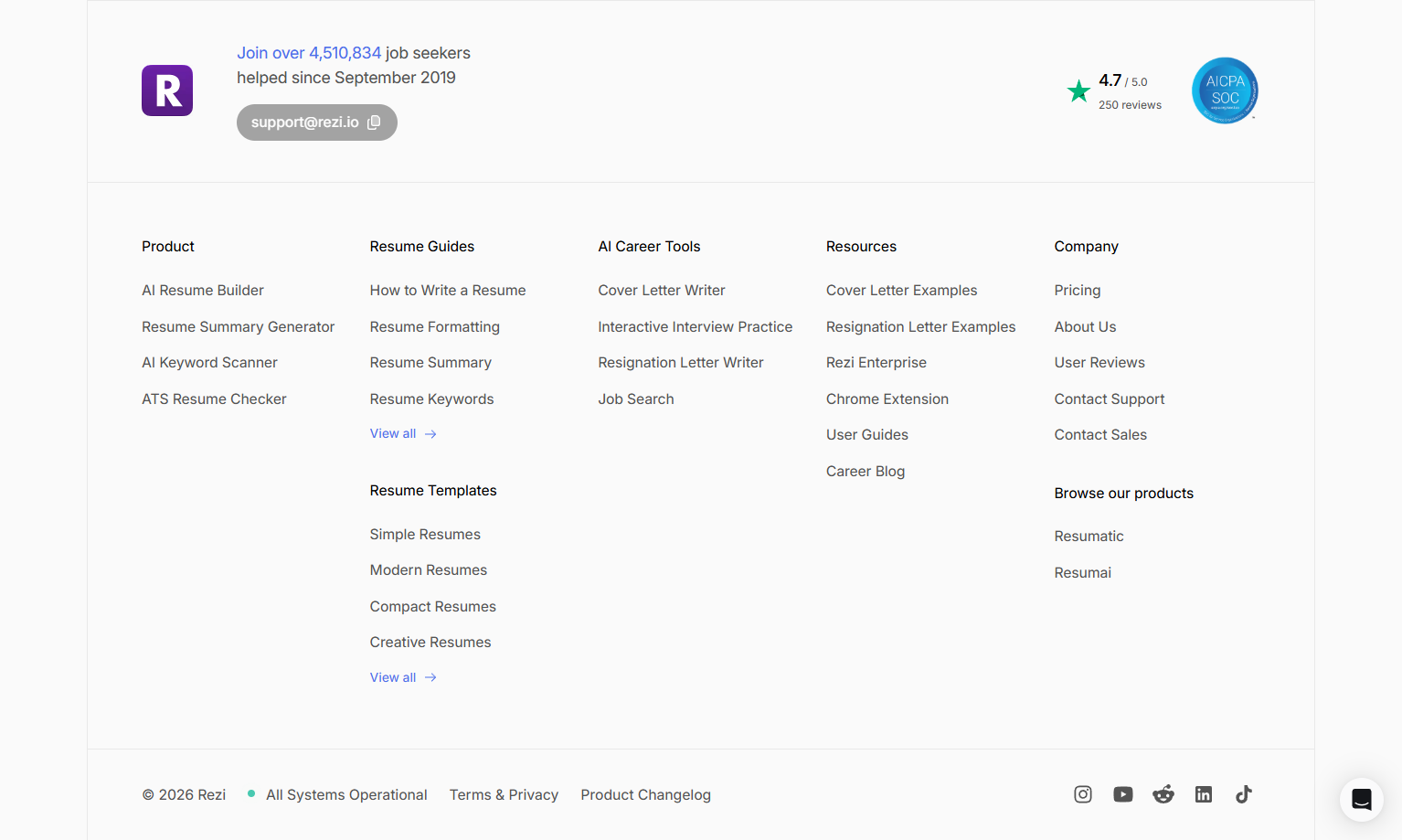Screen dimensions: 1402x840
Task: Browse Simple Resumes templates
Action: [425, 534]
